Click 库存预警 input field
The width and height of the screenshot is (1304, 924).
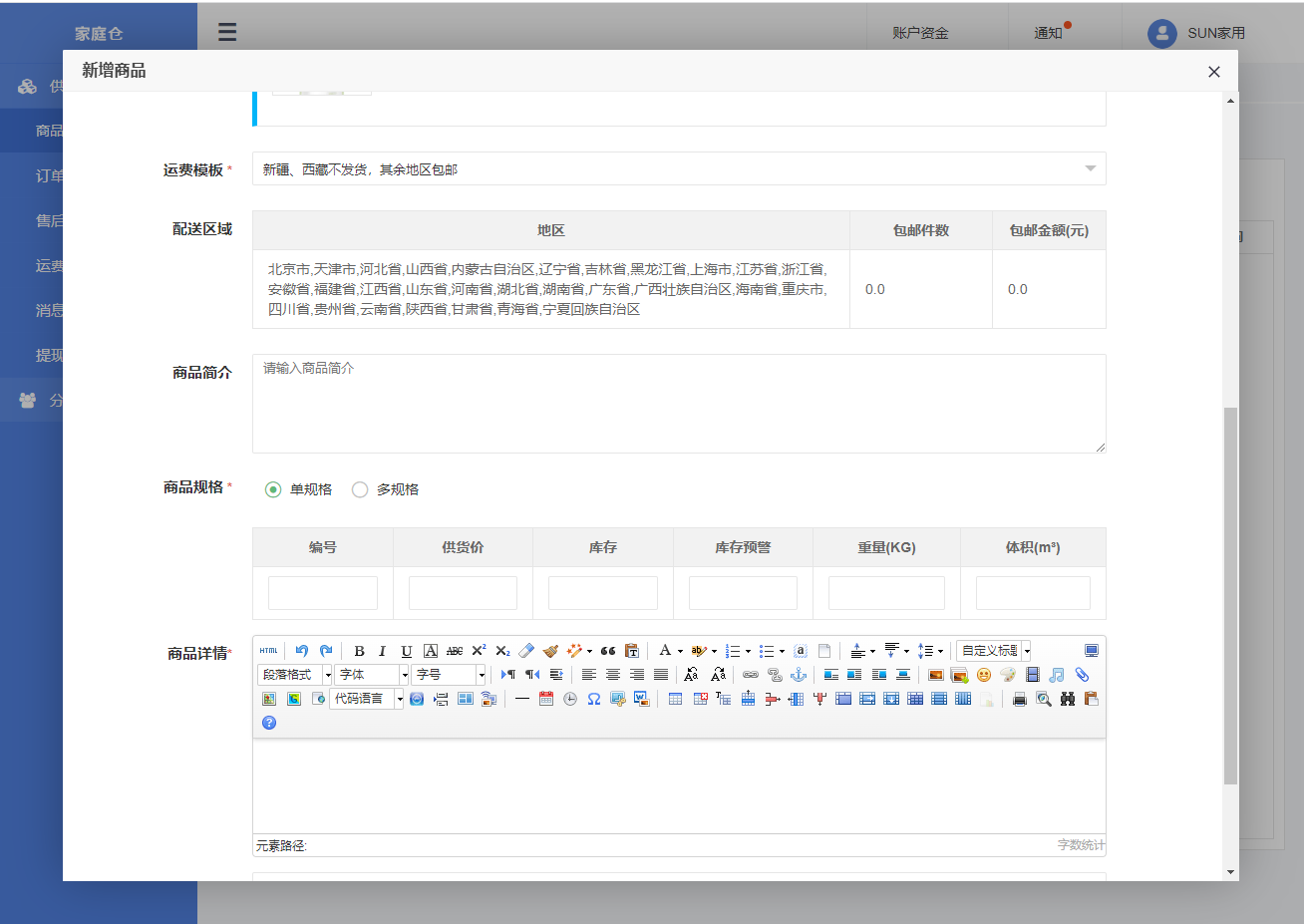click(743, 593)
